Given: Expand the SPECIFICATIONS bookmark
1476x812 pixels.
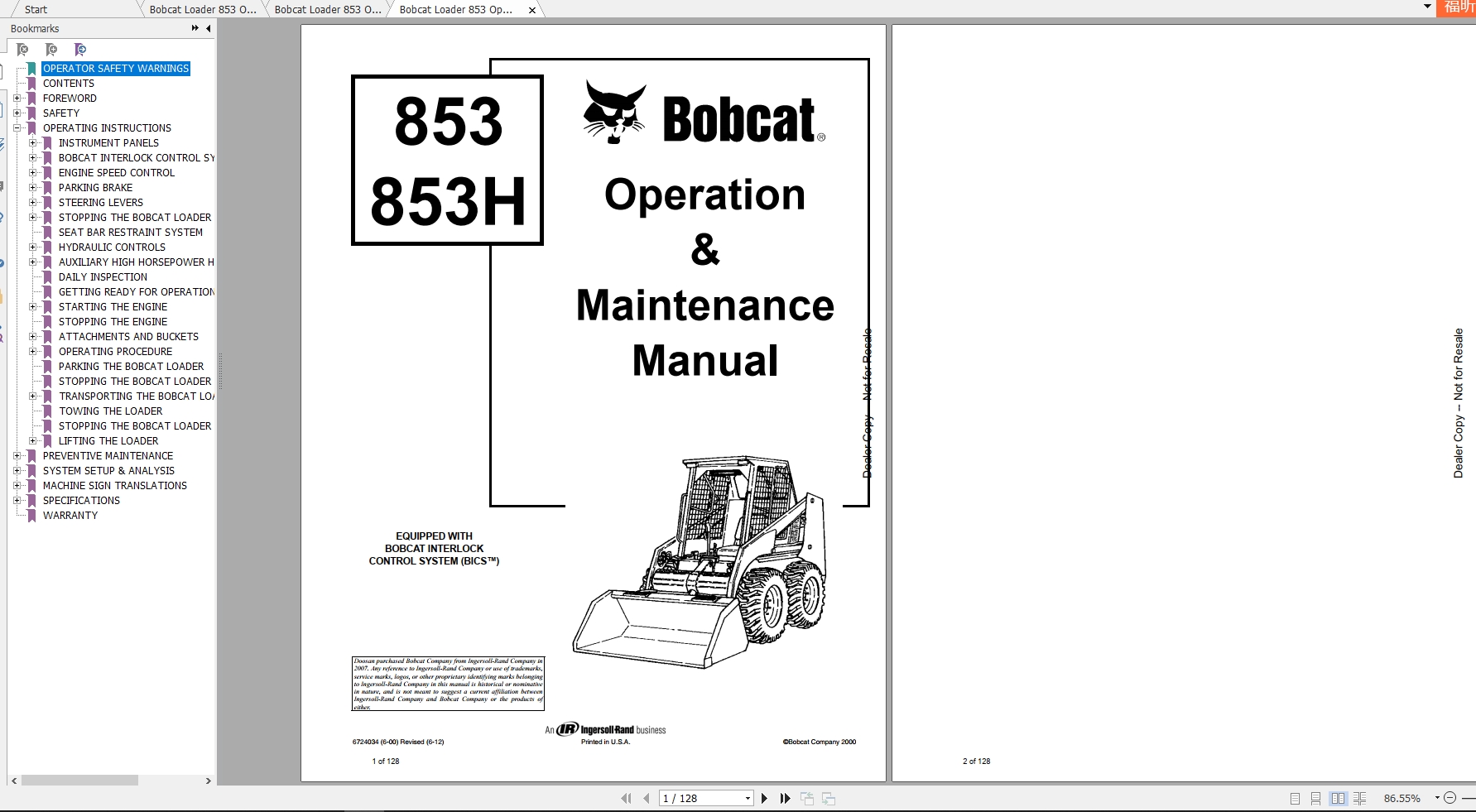Looking at the screenshot, I should click(18, 500).
